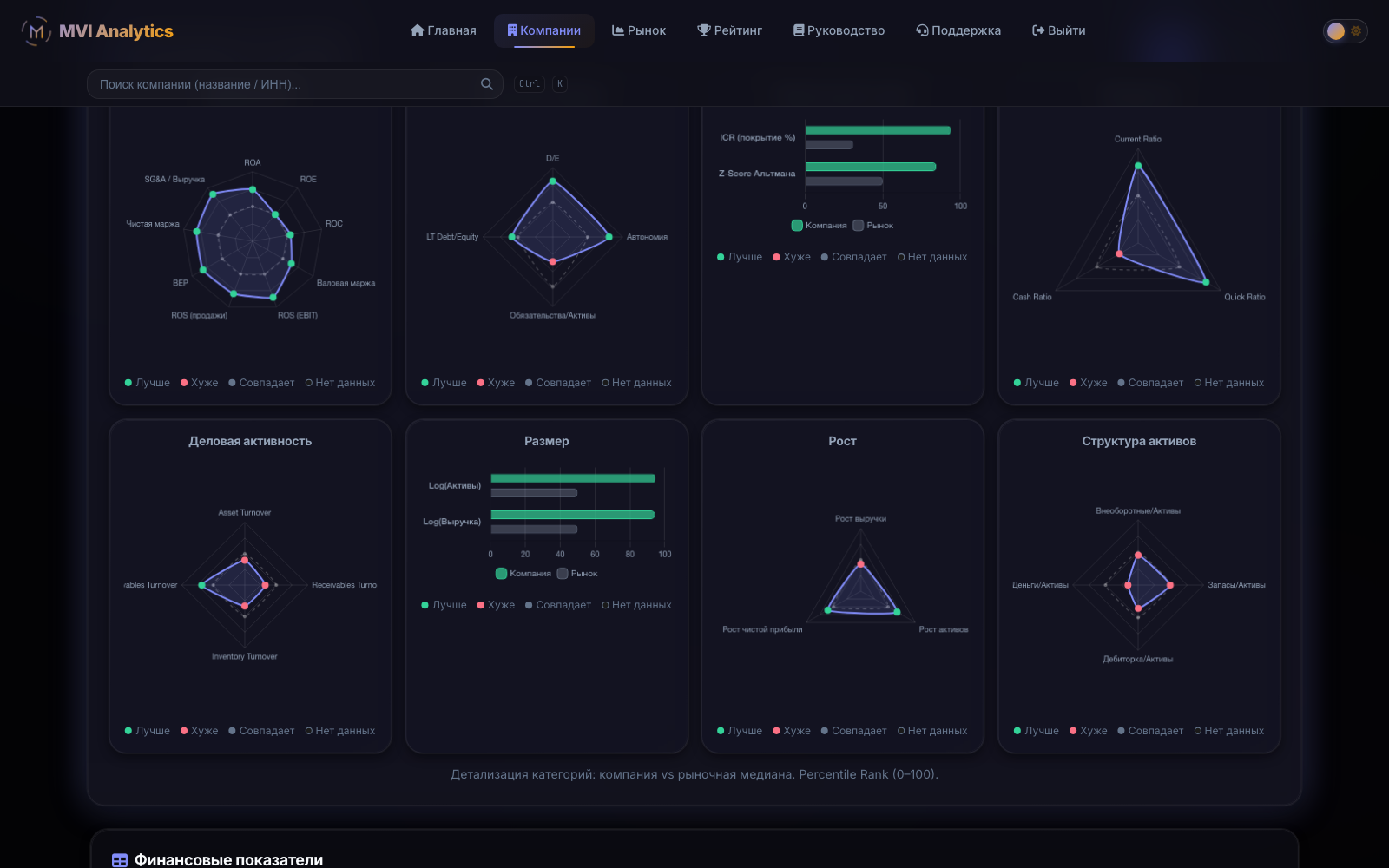Click the Log(Активы) green company bar
The height and width of the screenshot is (868, 1389).
point(573,478)
